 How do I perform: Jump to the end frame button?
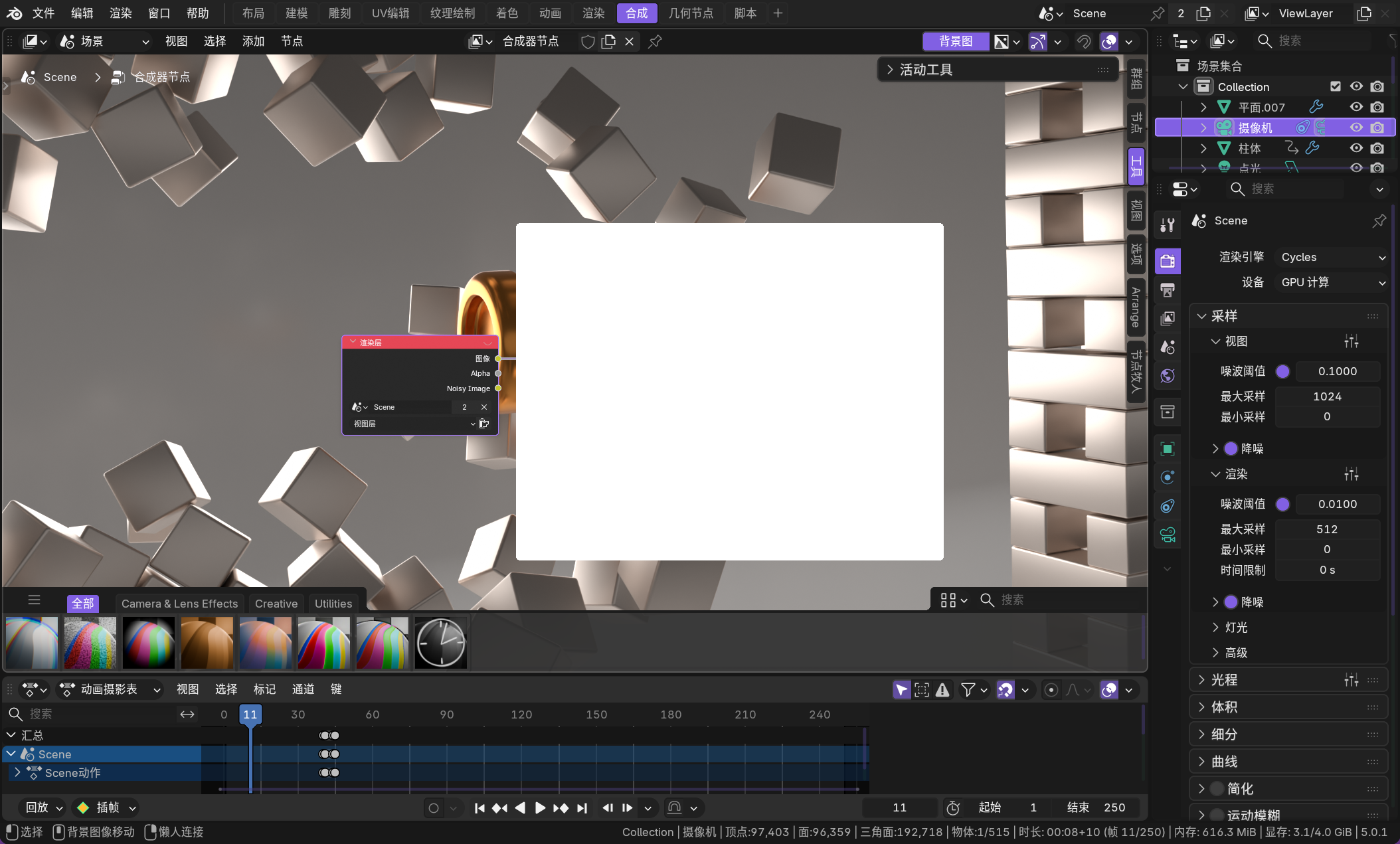click(582, 807)
